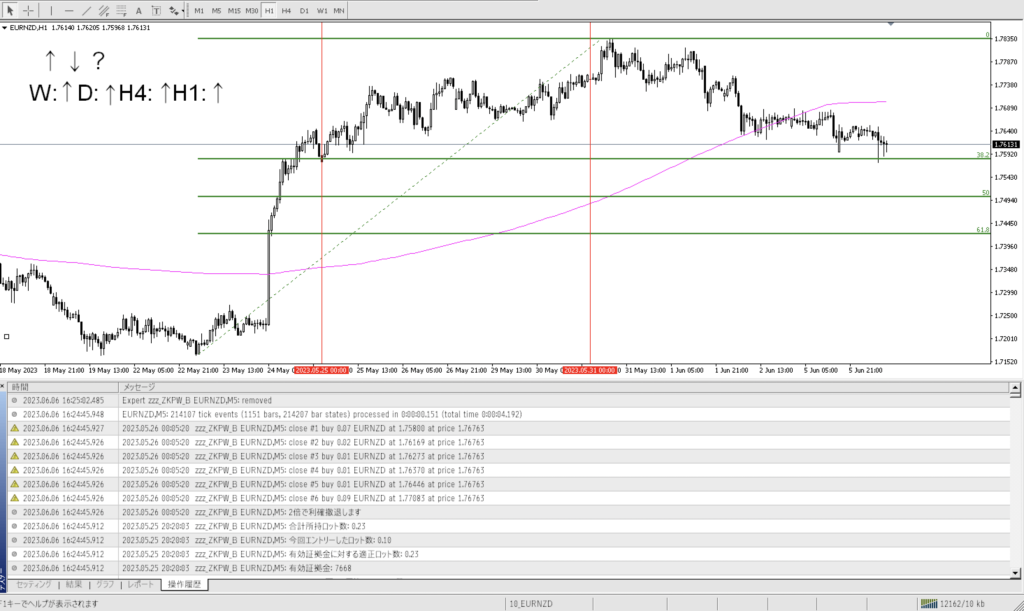Pick the horizontal line drawing tool
Image resolution: width=1024 pixels, height=611 pixels.
tap(70, 10)
